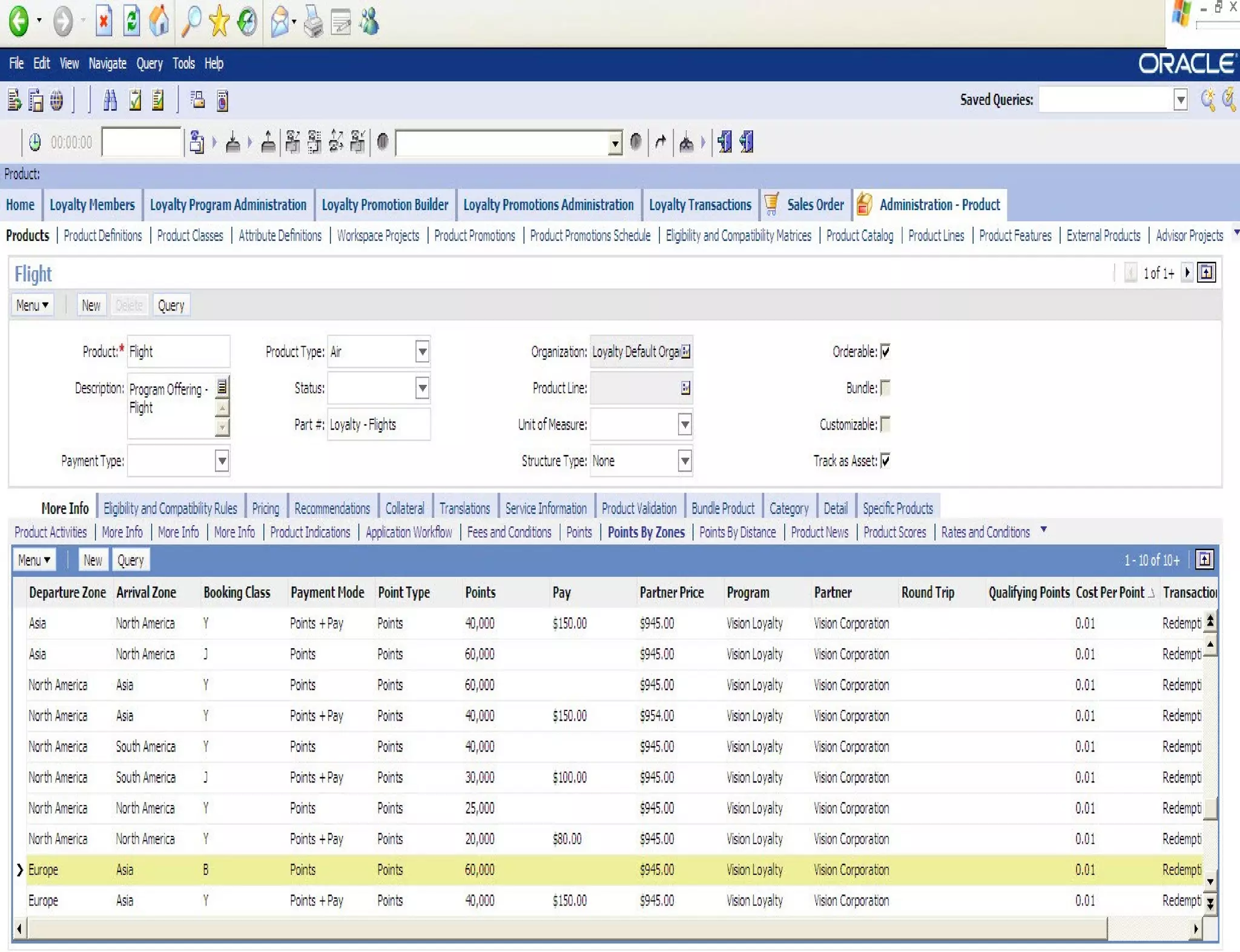This screenshot has height=952, width=1240.
Task: Click the Stop page icon
Action: pyautogui.click(x=104, y=21)
